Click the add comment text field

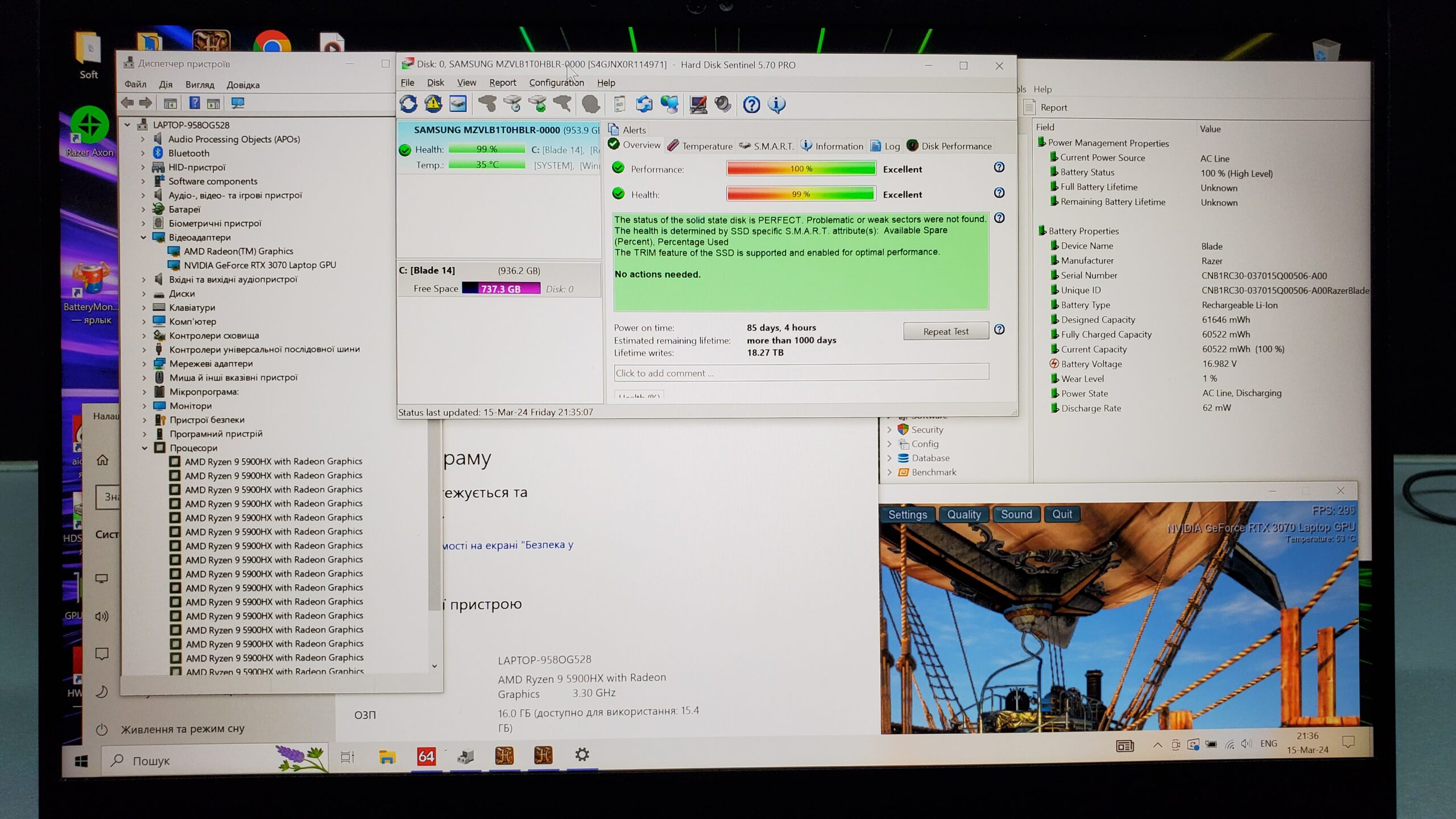tap(801, 373)
